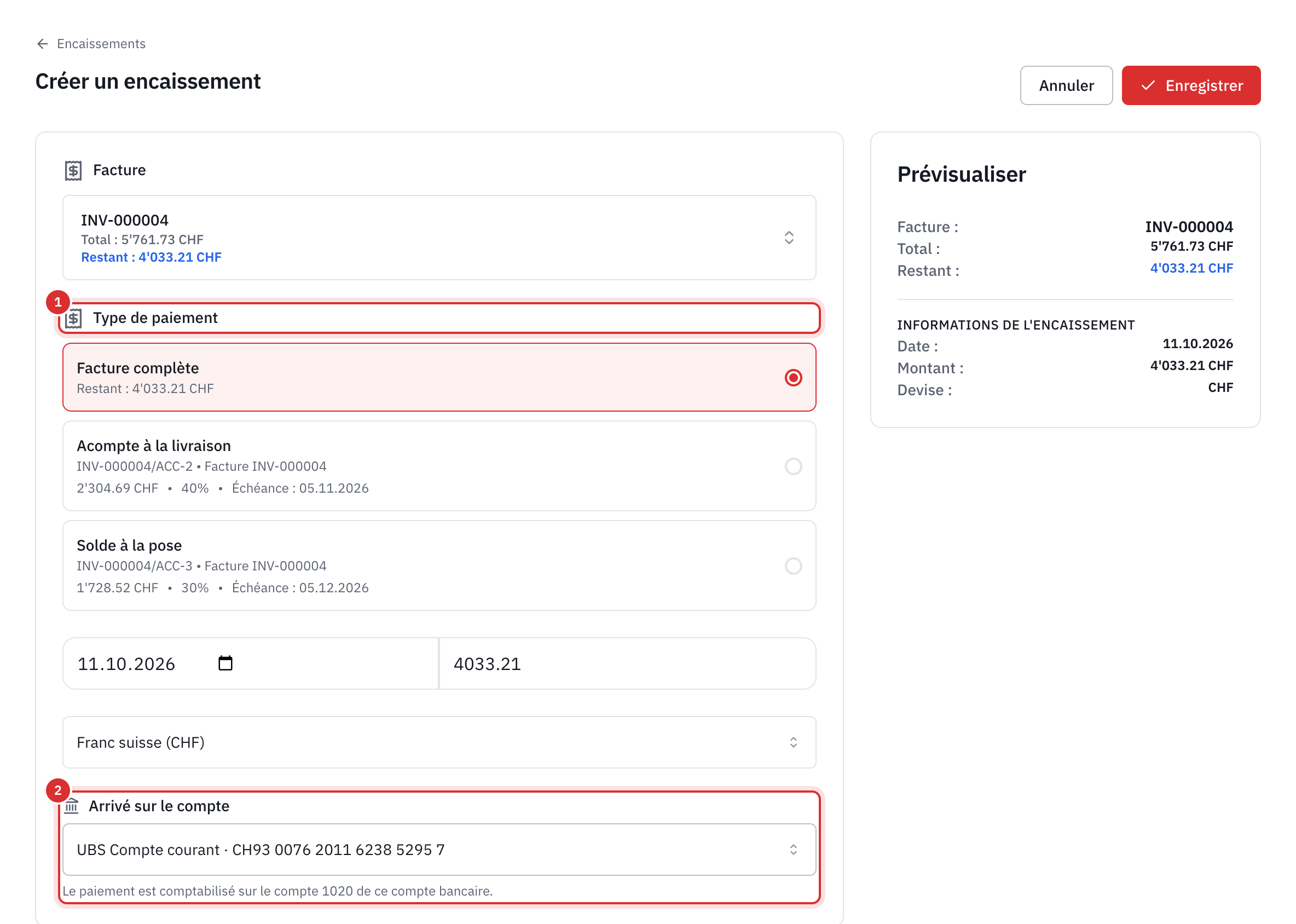Open the calendar picker icon
Image resolution: width=1296 pixels, height=924 pixels.
[225, 663]
